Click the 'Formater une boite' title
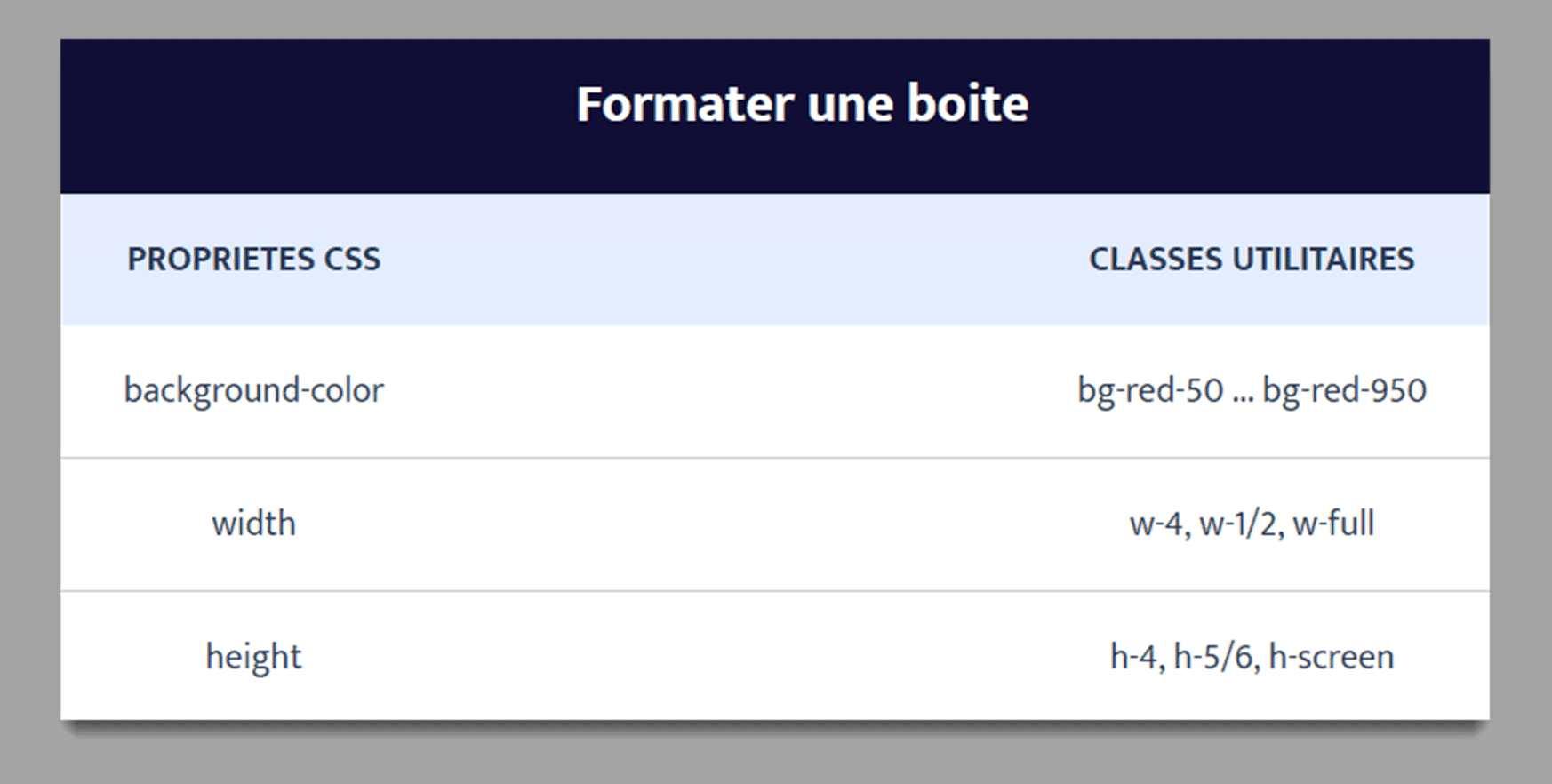This screenshot has height=784, width=1552. pyautogui.click(x=802, y=104)
